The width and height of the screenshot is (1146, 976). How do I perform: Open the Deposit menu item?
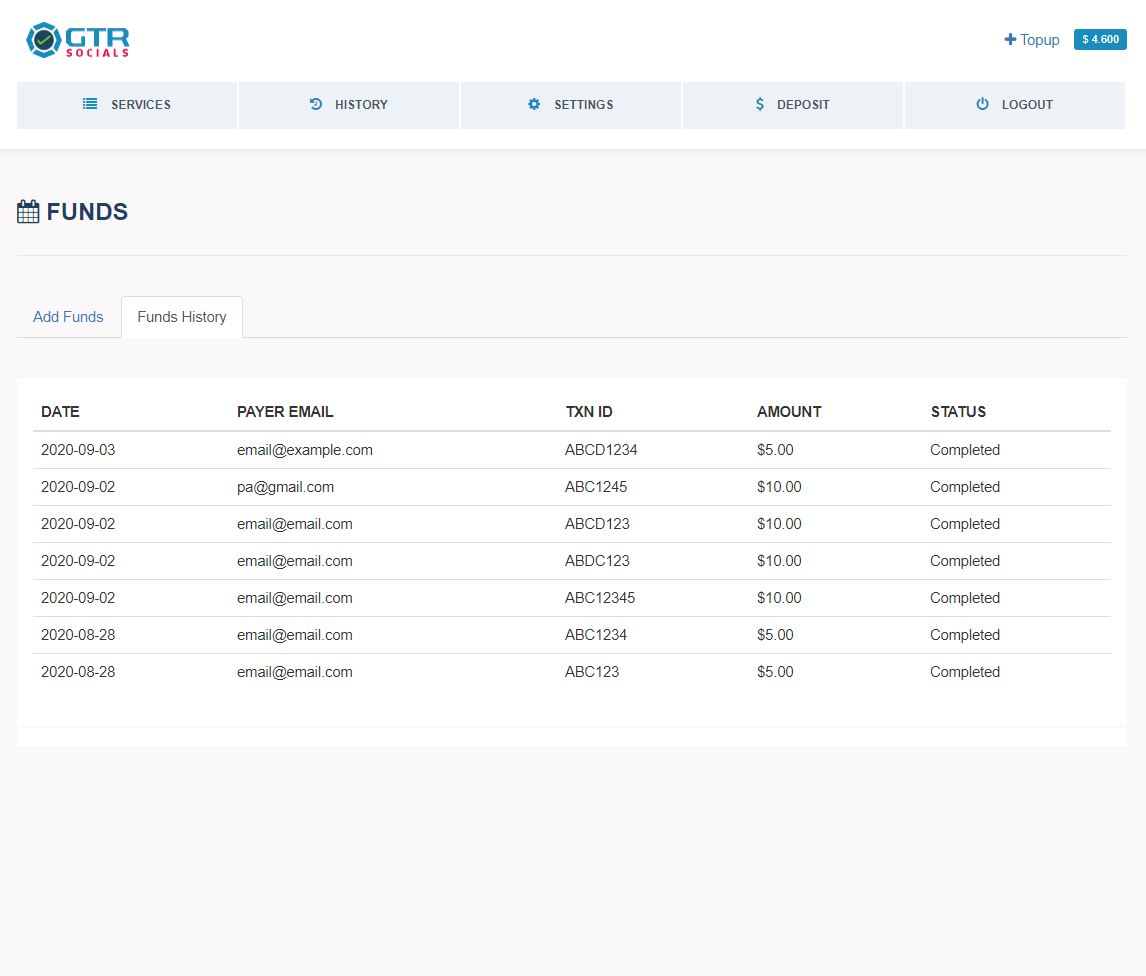[793, 105]
